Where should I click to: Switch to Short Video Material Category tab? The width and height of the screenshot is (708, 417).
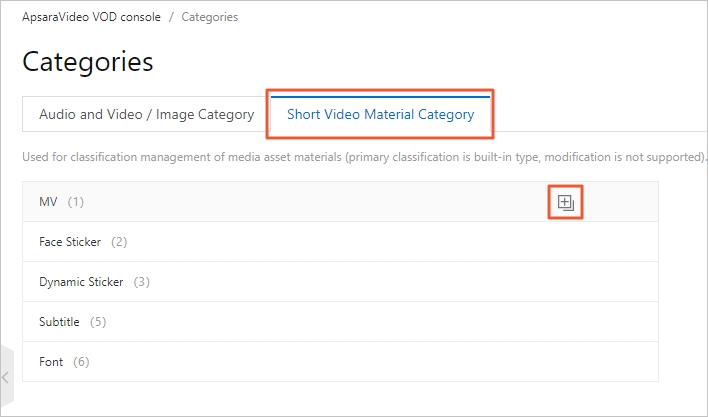[380, 115]
